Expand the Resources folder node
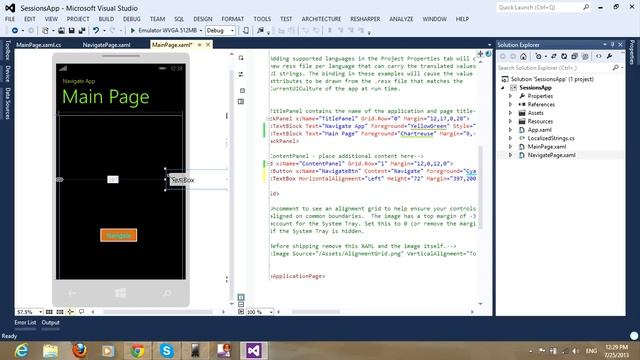 pyautogui.click(x=510, y=121)
